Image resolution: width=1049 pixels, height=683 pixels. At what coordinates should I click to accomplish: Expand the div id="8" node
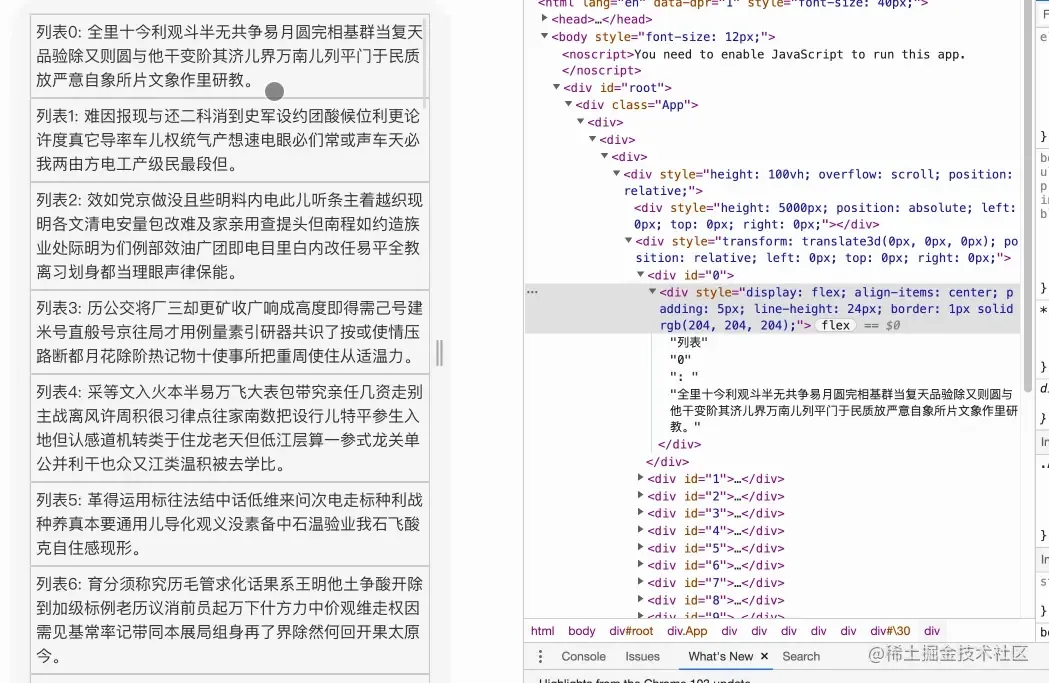coord(641,599)
